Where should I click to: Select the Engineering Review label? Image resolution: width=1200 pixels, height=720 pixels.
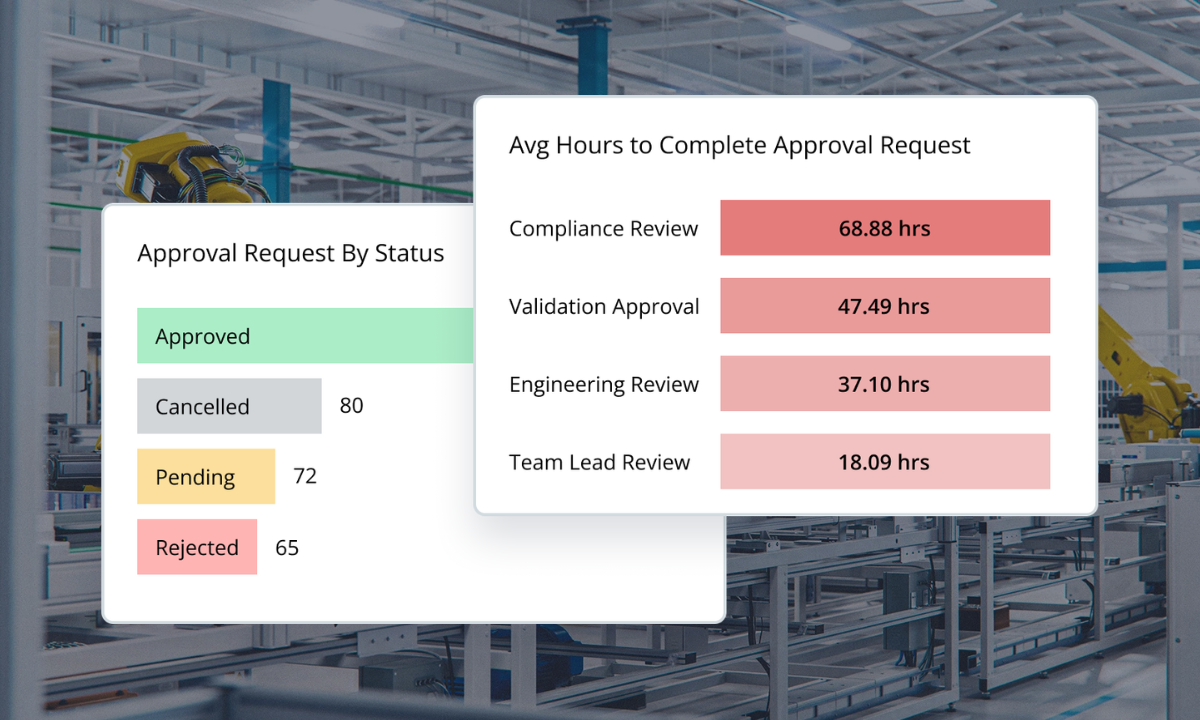click(604, 383)
